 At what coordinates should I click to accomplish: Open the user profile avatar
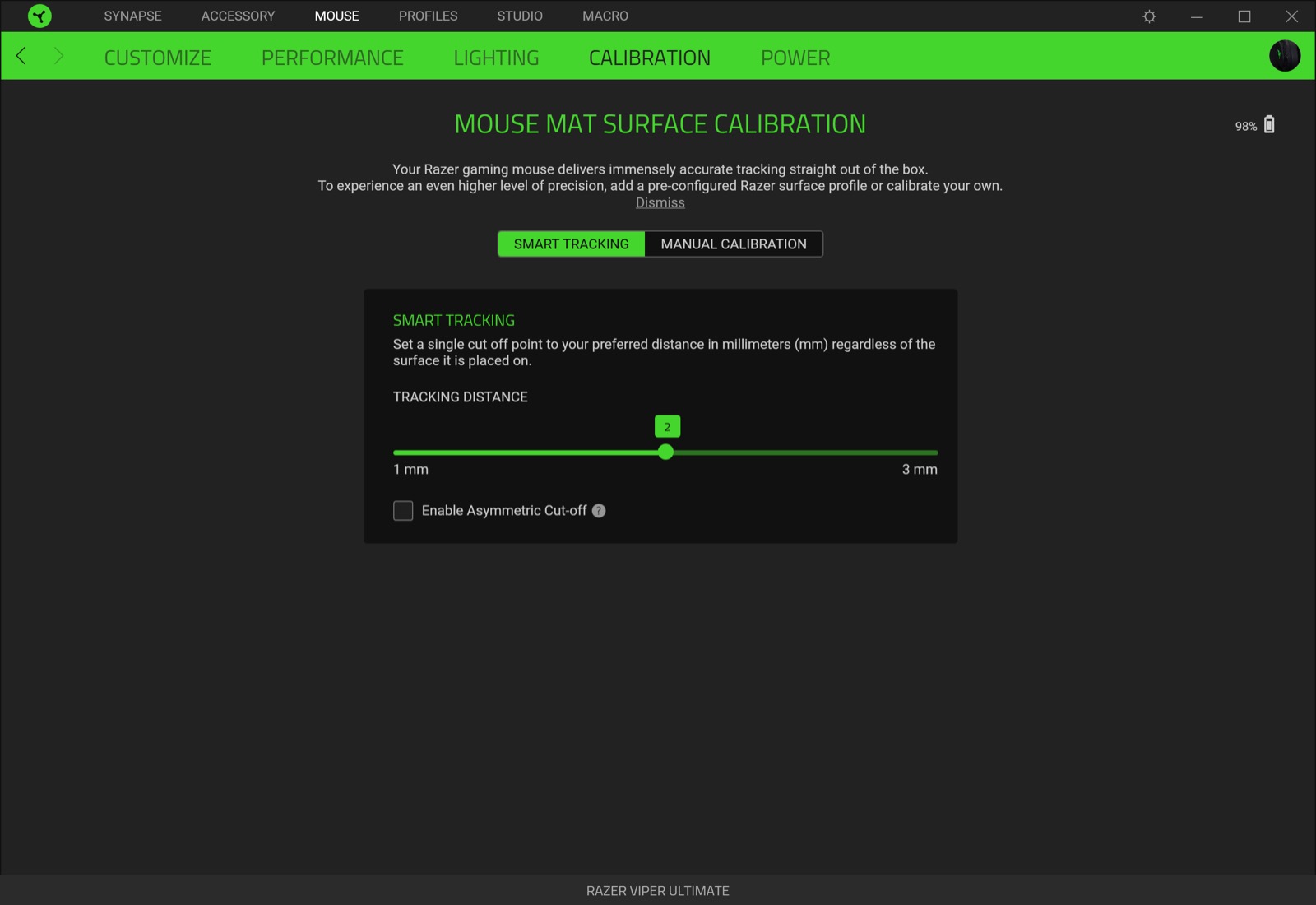(1285, 56)
